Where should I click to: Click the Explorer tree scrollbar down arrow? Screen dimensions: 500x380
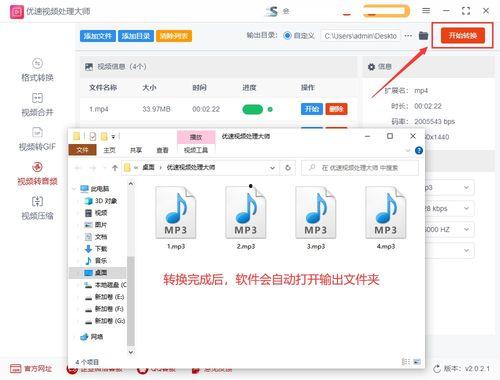click(131, 352)
